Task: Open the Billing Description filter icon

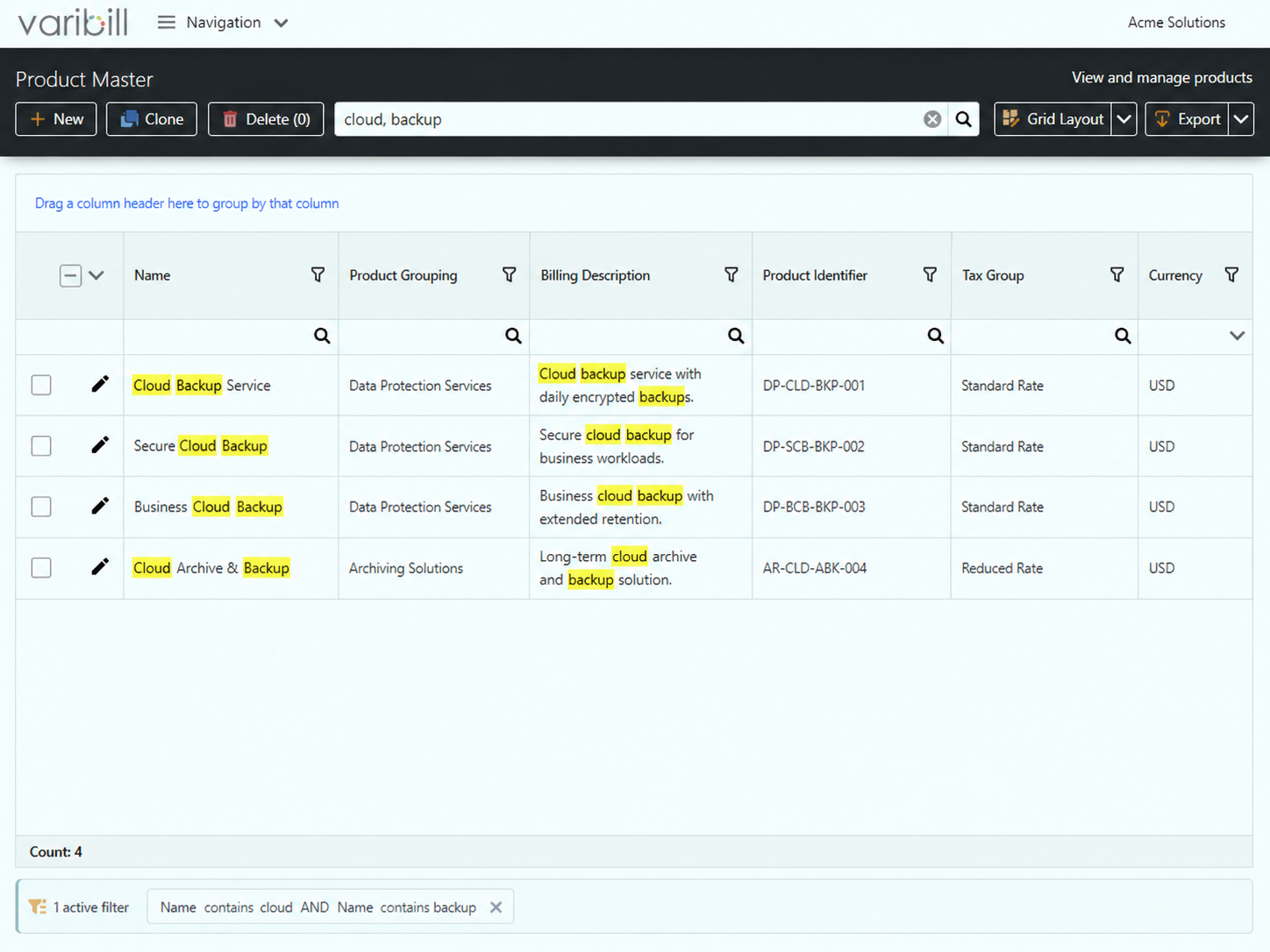Action: coord(731,275)
